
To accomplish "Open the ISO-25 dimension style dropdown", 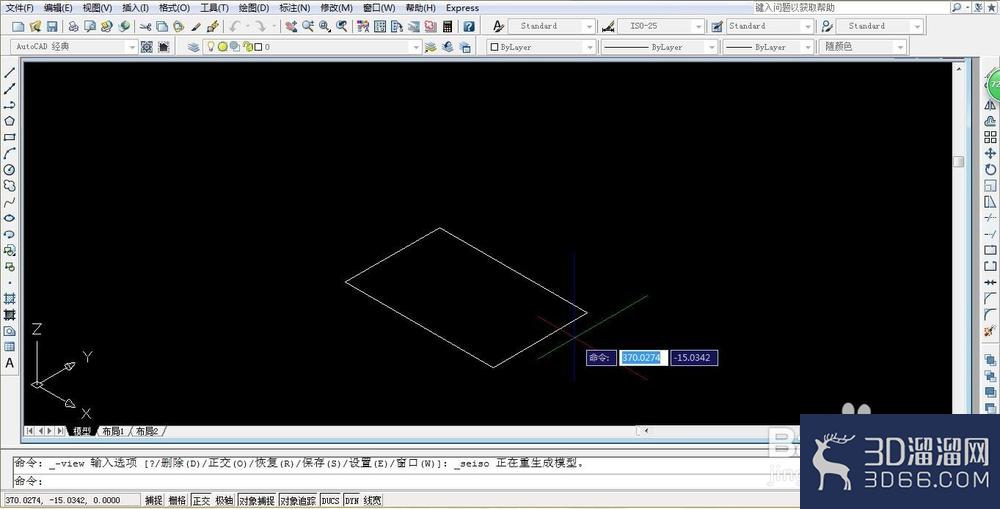I will (x=661, y=26).
